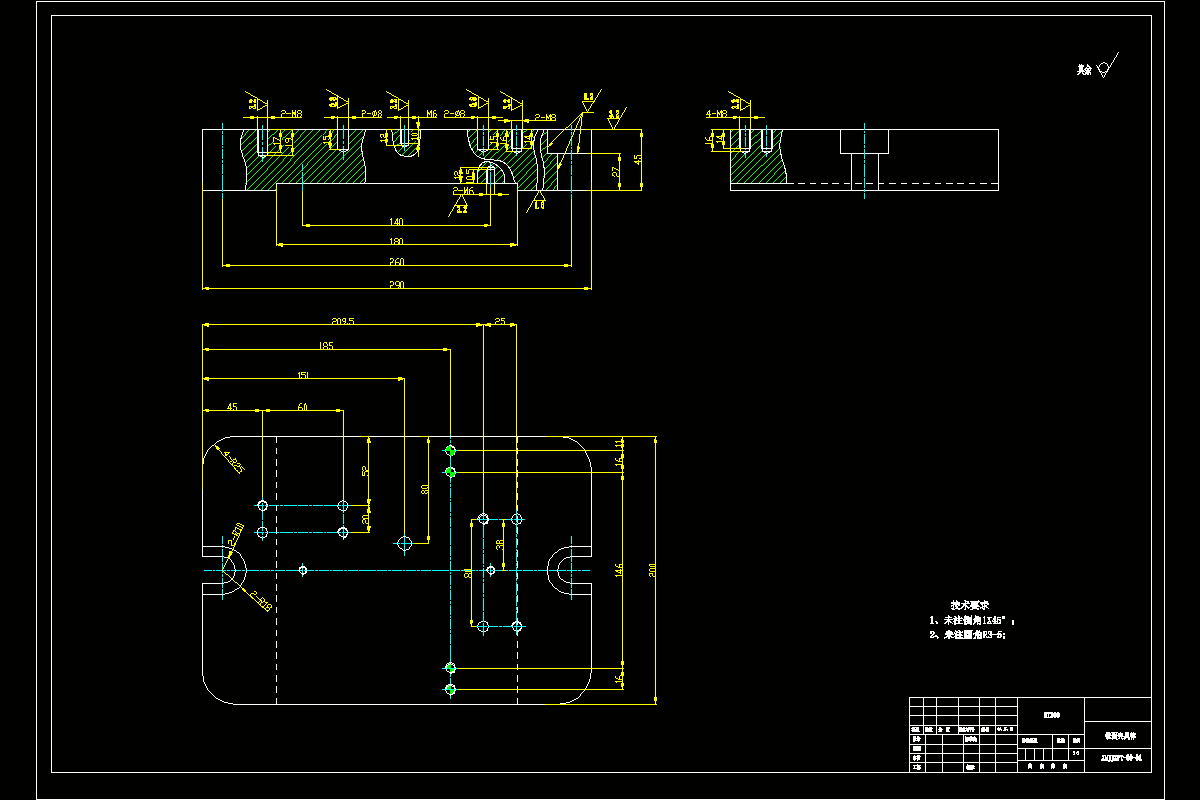The width and height of the screenshot is (1200, 800).
Task: Click the 17 hole depth dimension
Action: click(x=277, y=141)
